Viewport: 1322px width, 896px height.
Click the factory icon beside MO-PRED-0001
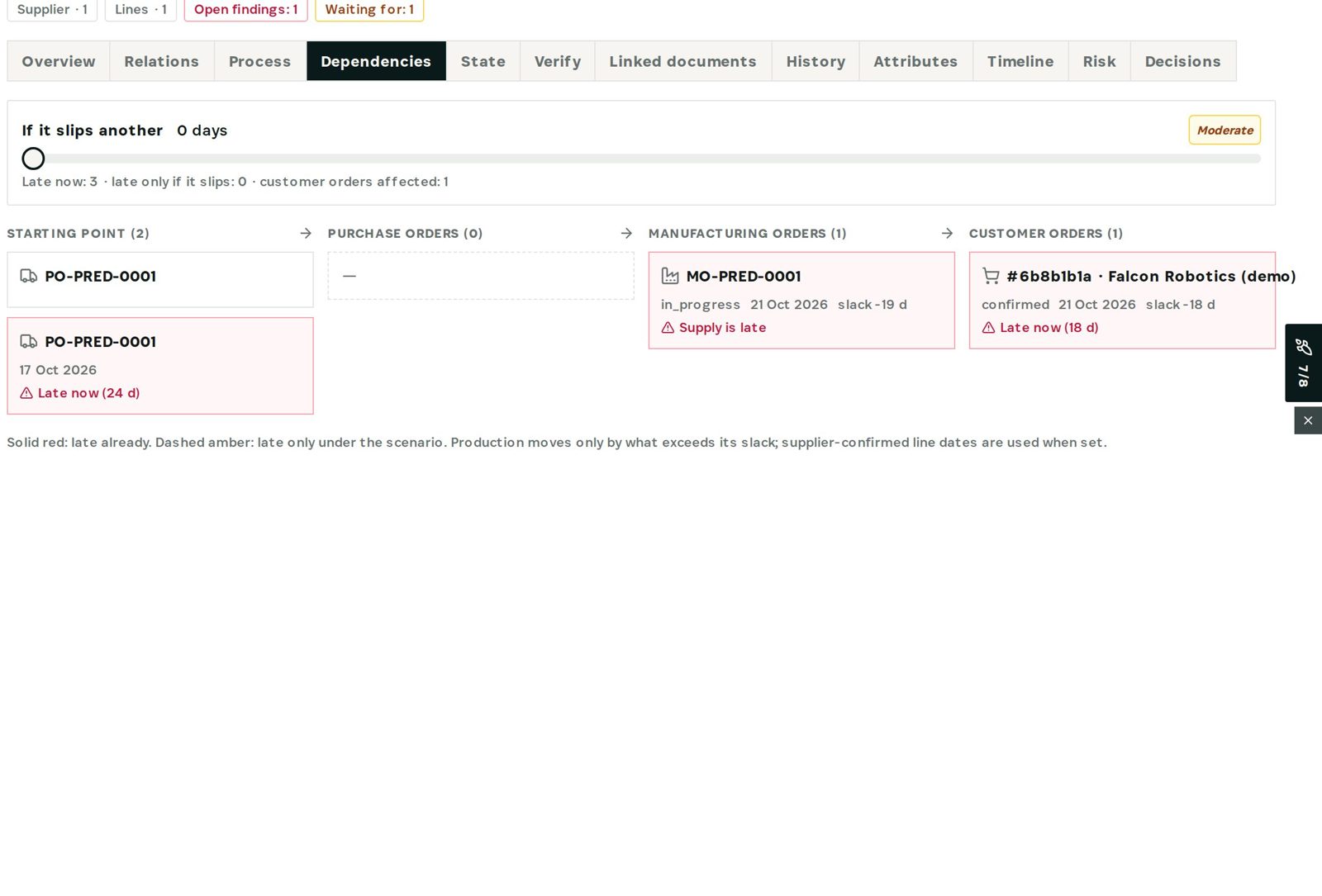click(x=670, y=277)
